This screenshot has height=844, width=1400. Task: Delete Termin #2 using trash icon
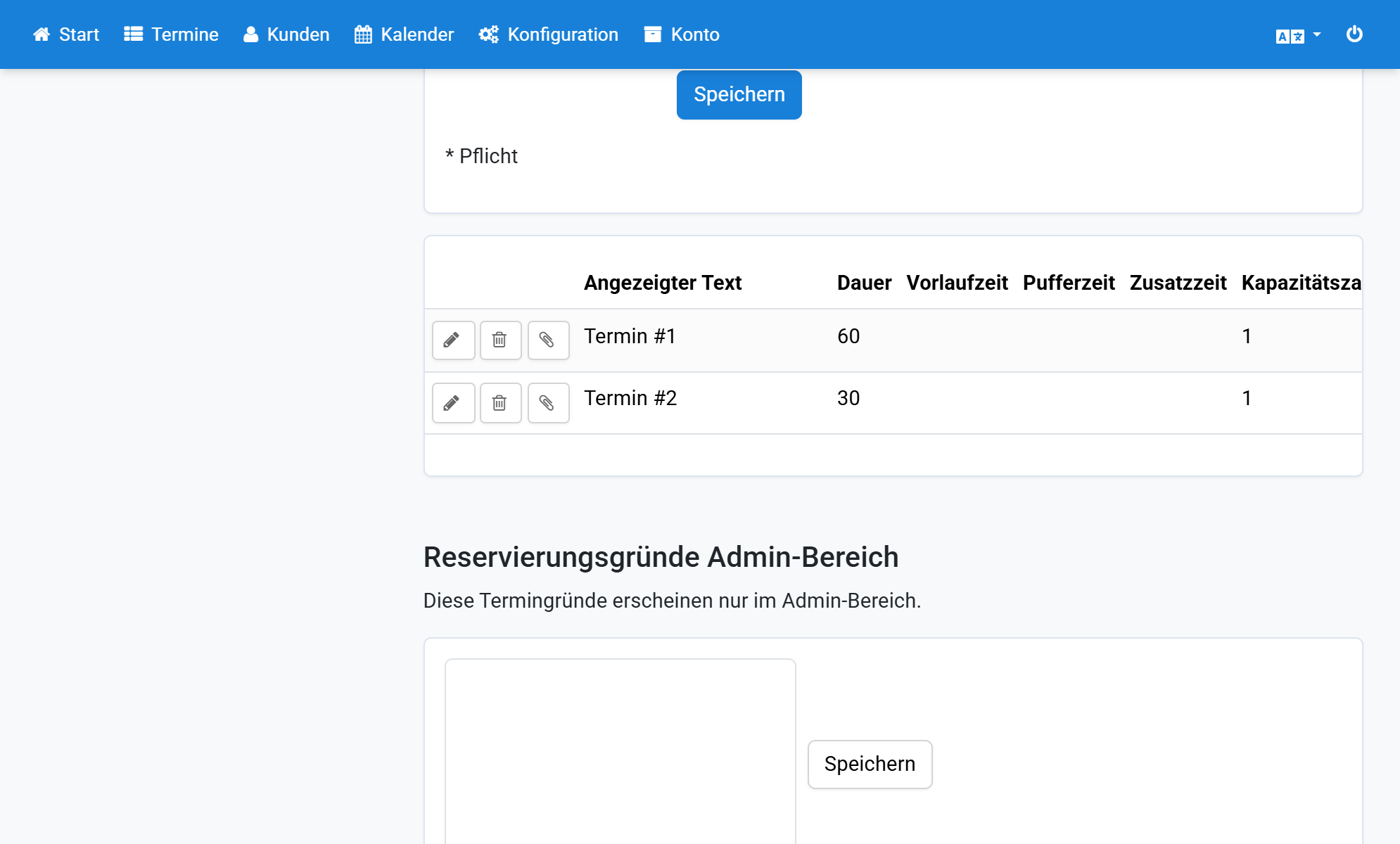coord(500,403)
